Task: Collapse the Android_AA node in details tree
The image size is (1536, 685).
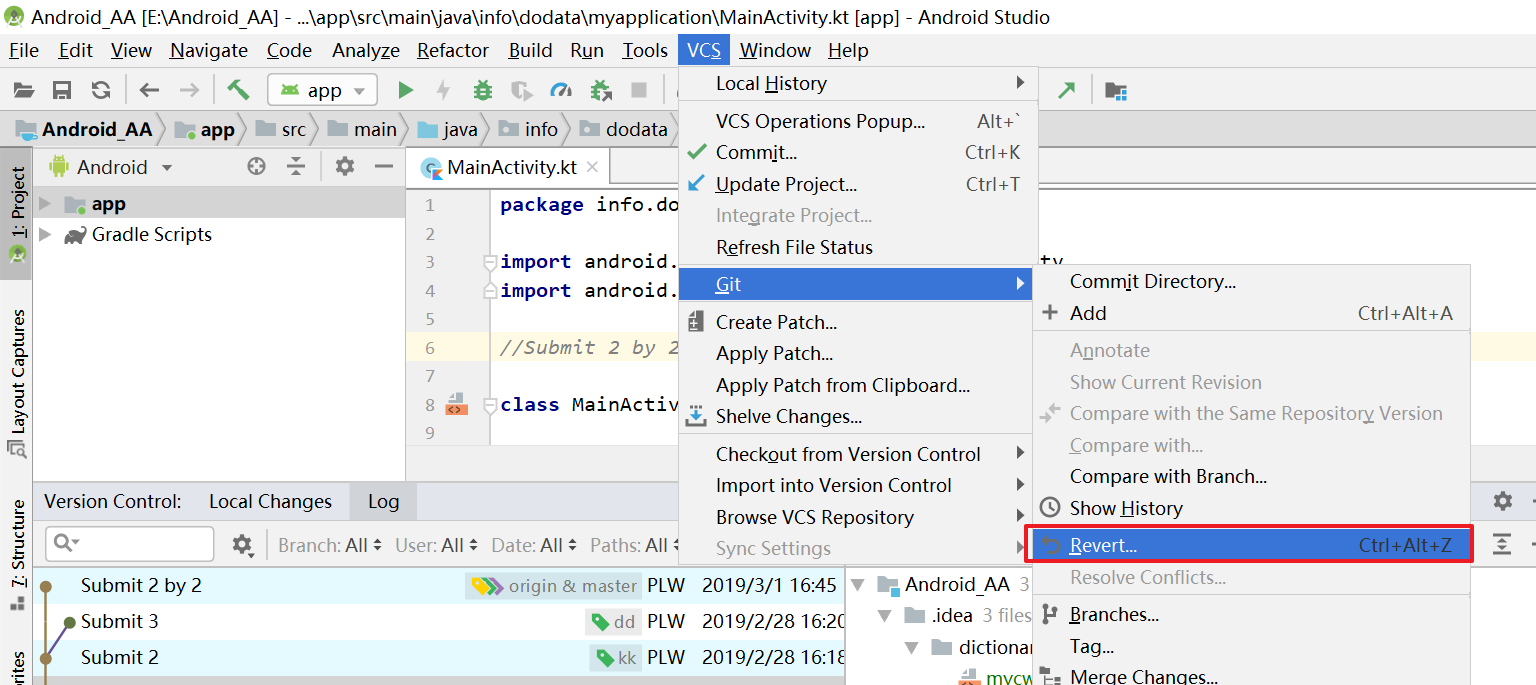Action: [858, 584]
